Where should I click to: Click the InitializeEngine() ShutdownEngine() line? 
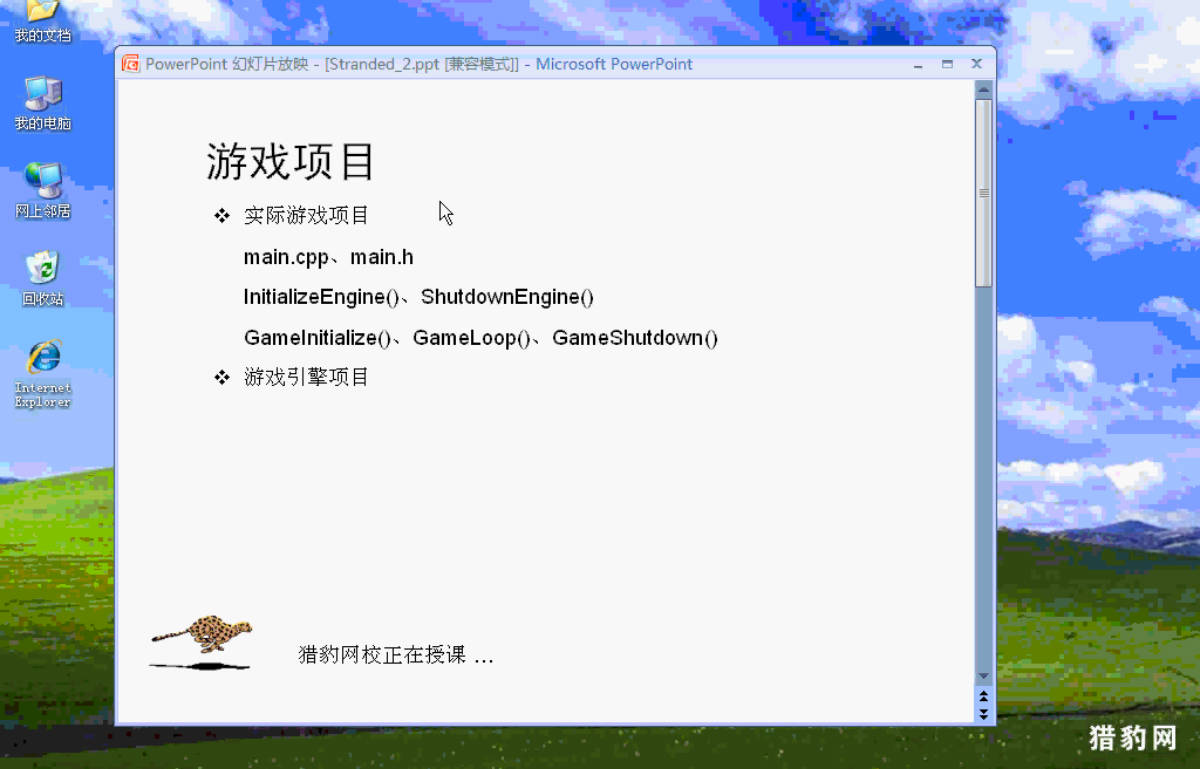(x=419, y=297)
